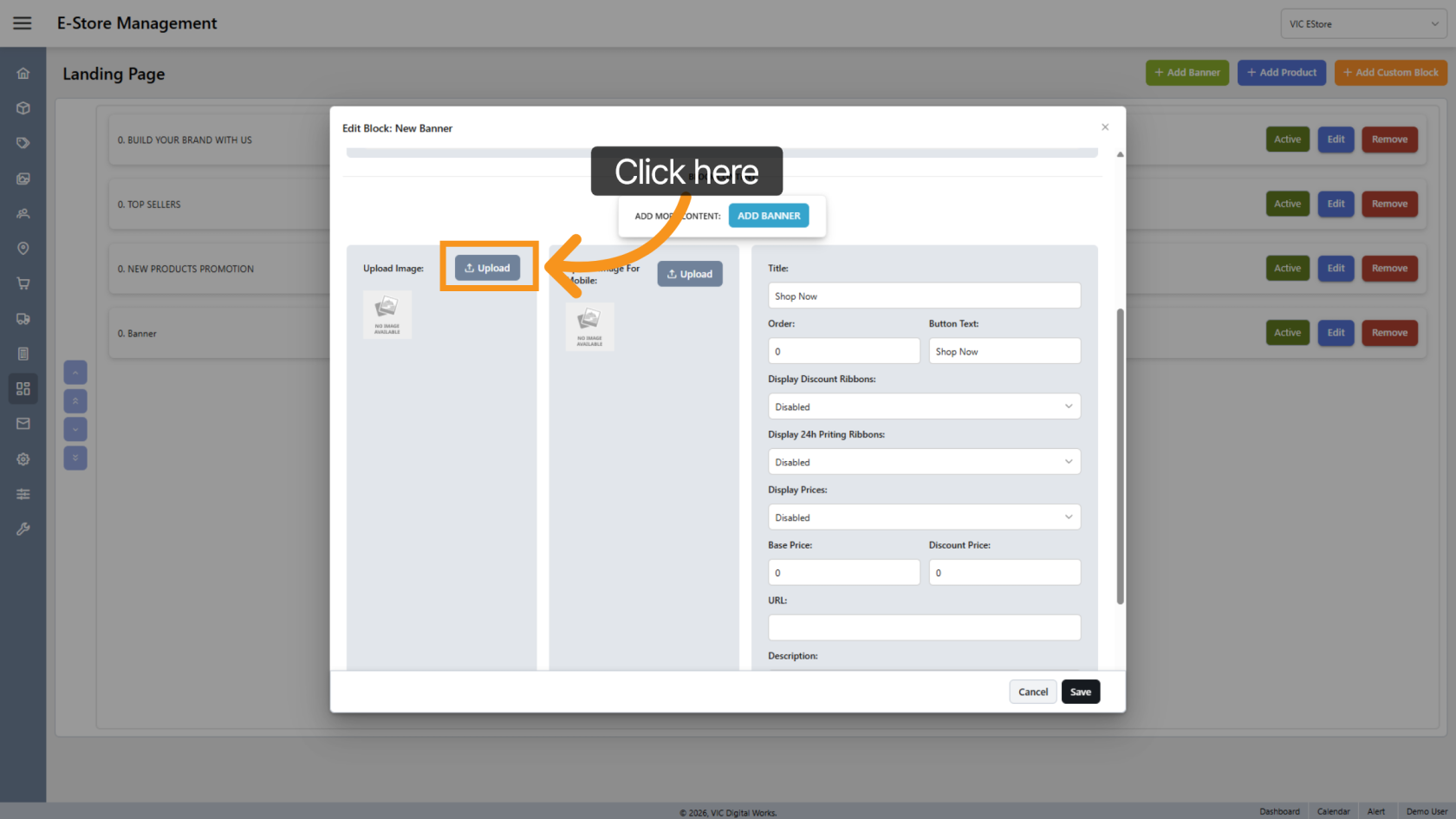Open the hamburger menu
The height and width of the screenshot is (819, 1456).
[23, 23]
